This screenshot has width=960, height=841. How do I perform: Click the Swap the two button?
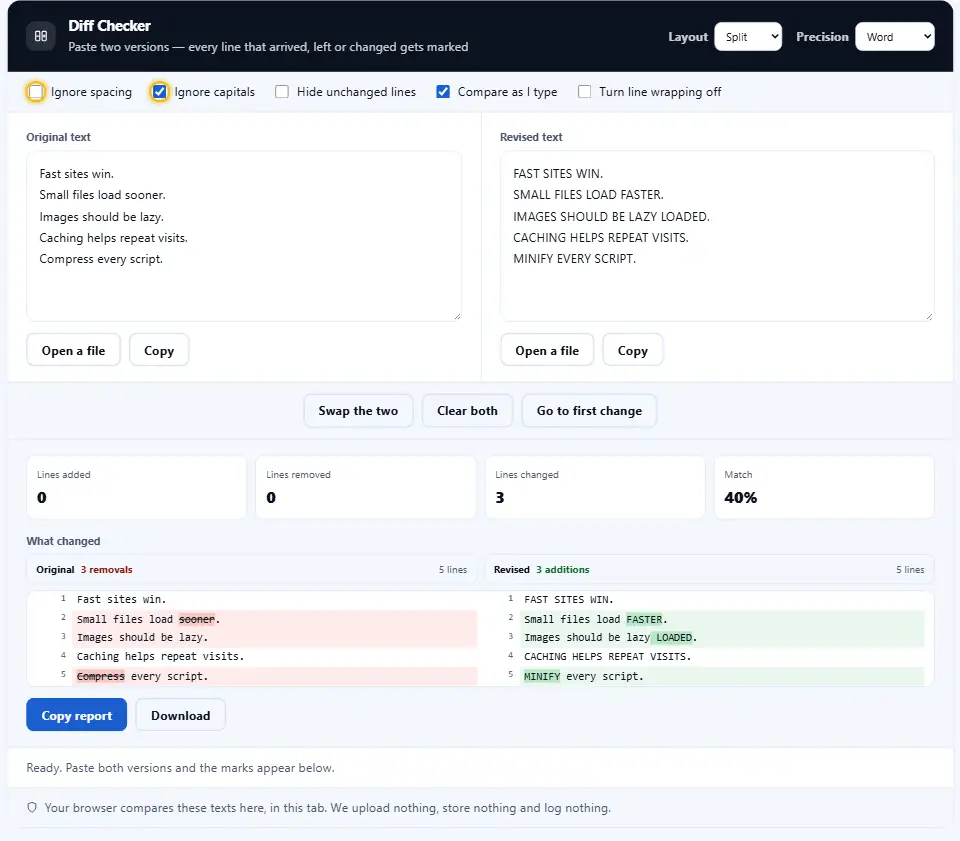coord(358,411)
